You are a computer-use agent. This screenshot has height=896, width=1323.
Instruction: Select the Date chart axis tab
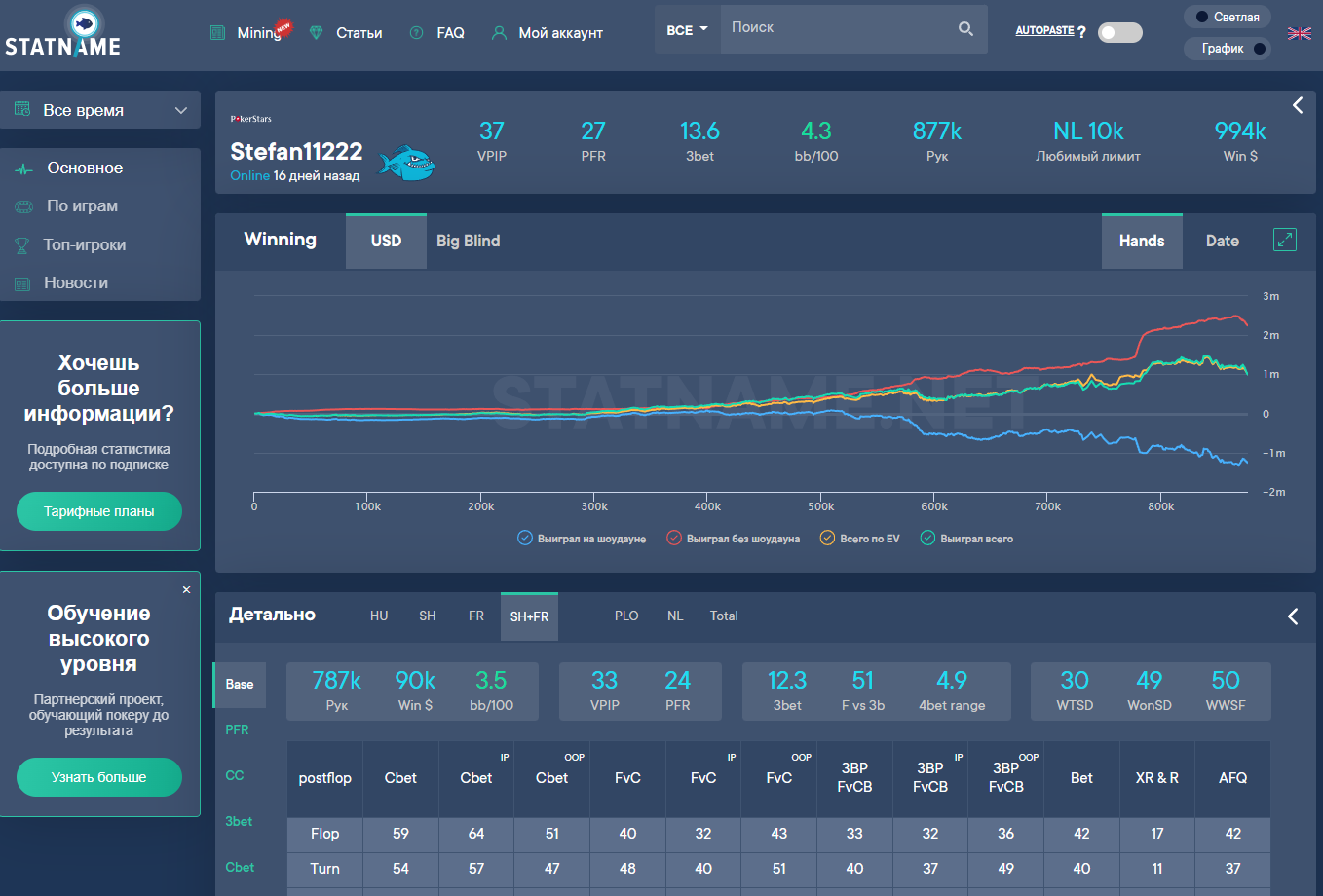pos(1223,241)
